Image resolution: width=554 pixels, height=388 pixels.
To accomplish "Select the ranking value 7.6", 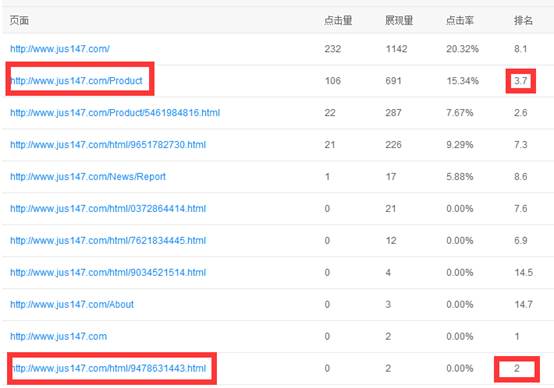I will (521, 208).
